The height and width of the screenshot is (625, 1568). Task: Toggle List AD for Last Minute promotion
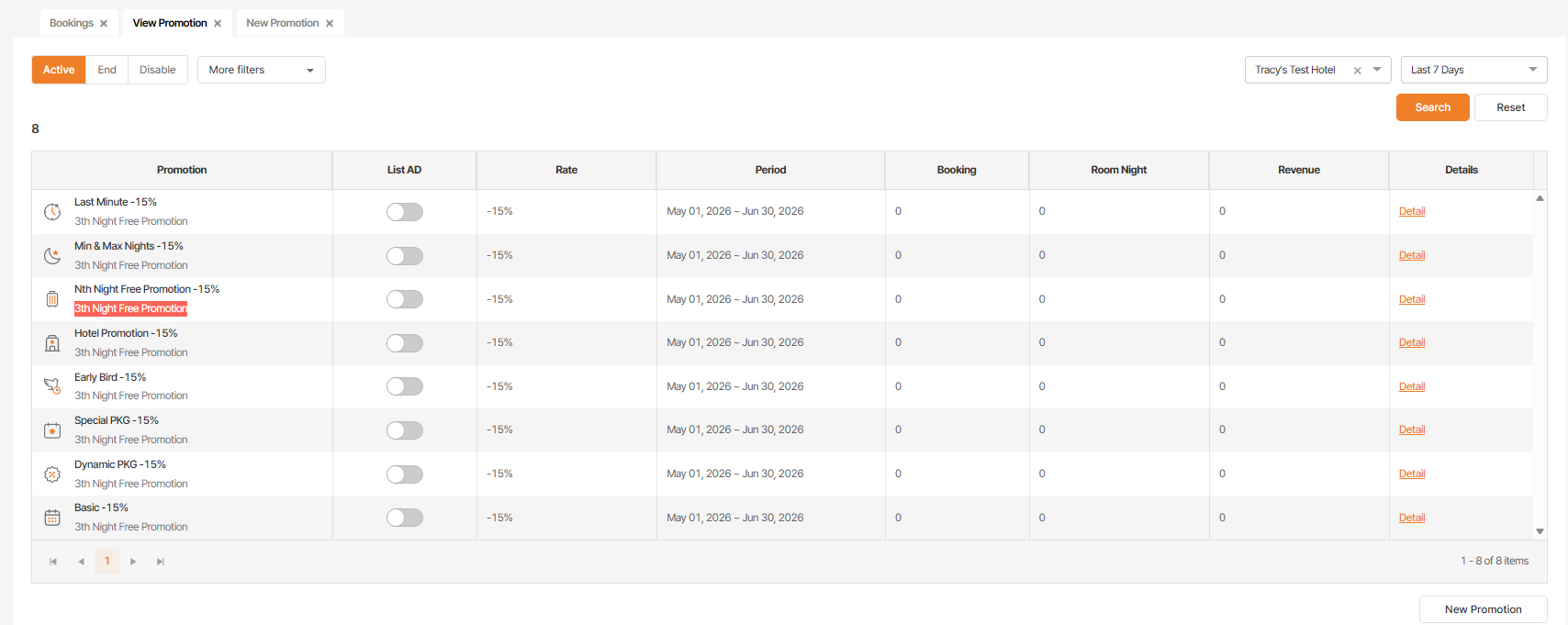(x=404, y=212)
